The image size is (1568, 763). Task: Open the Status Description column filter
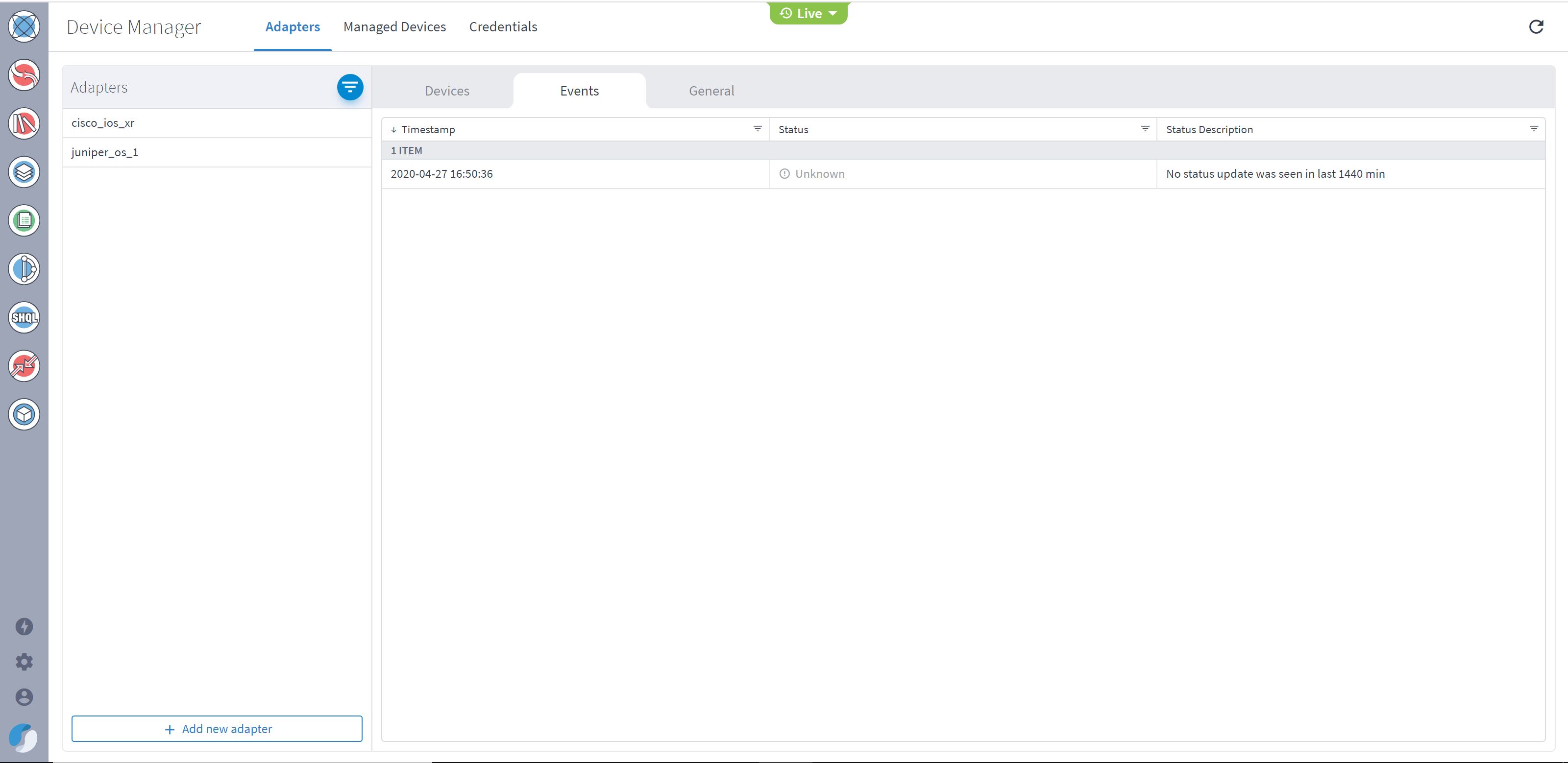point(1534,129)
